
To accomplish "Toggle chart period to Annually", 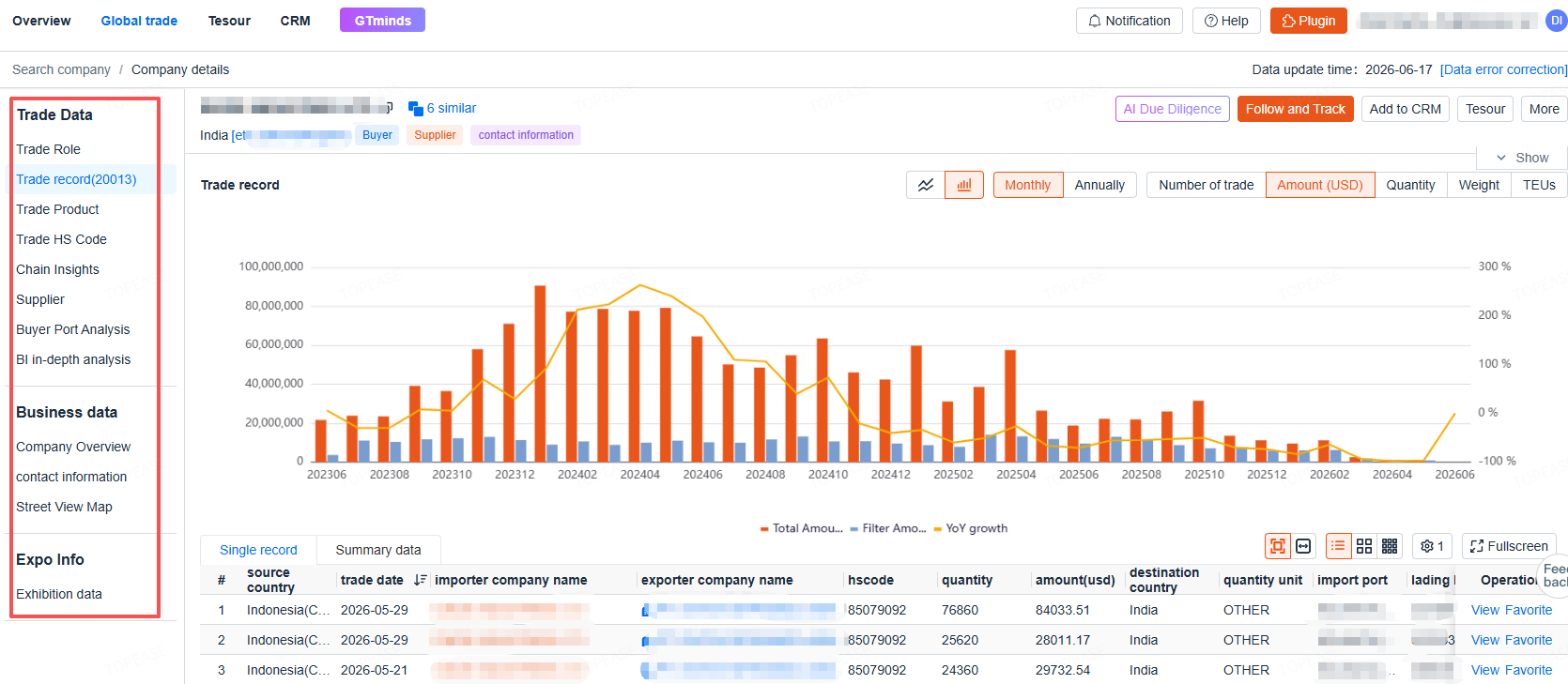I will coord(1099,185).
